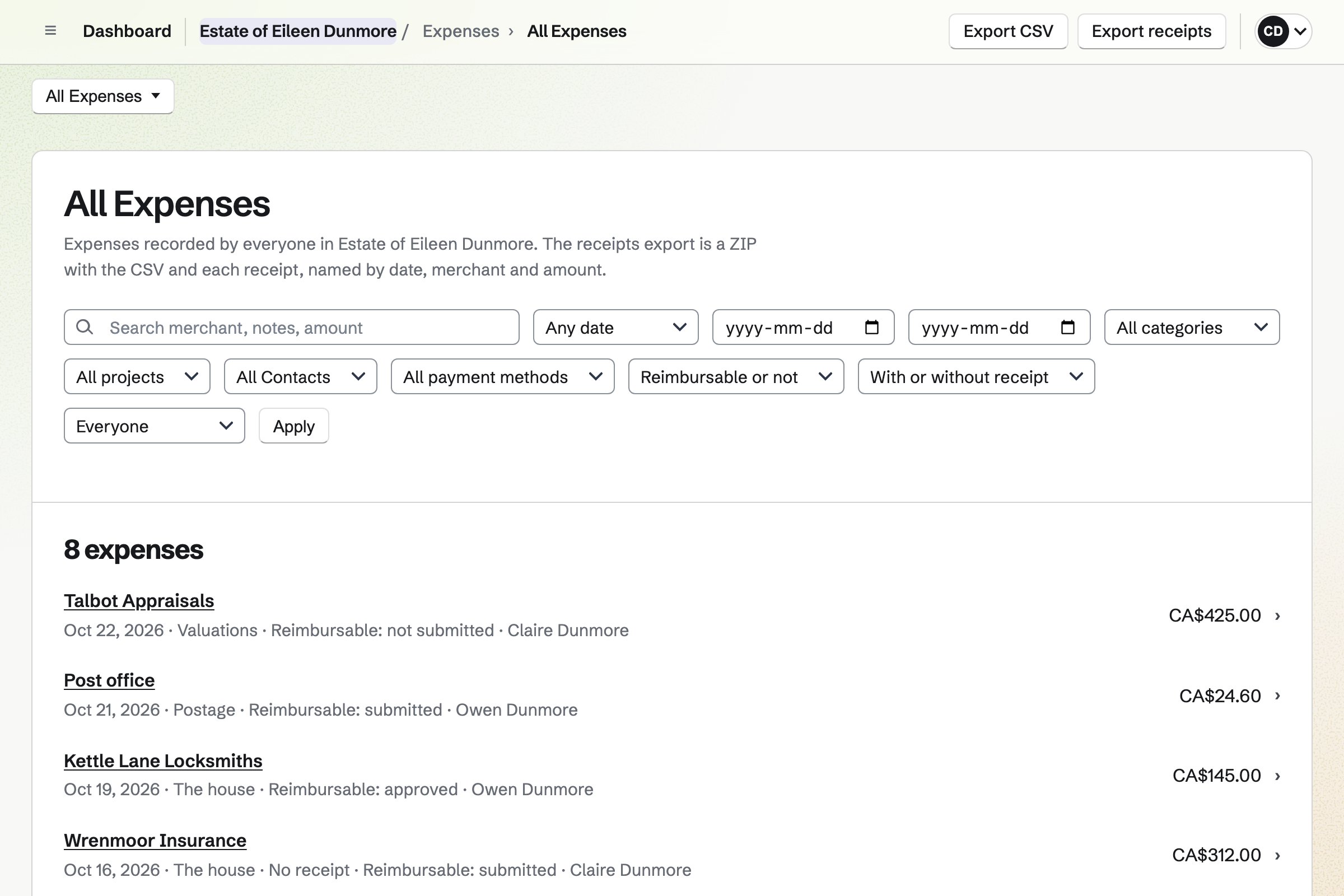This screenshot has height=896, width=1344.
Task: Click the Export receipts button
Action: [x=1151, y=31]
